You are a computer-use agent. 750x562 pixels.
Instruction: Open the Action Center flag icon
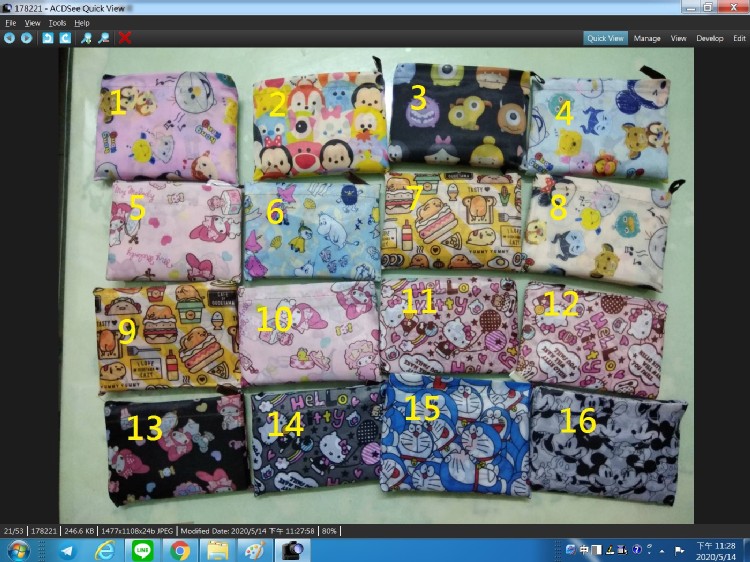(679, 551)
